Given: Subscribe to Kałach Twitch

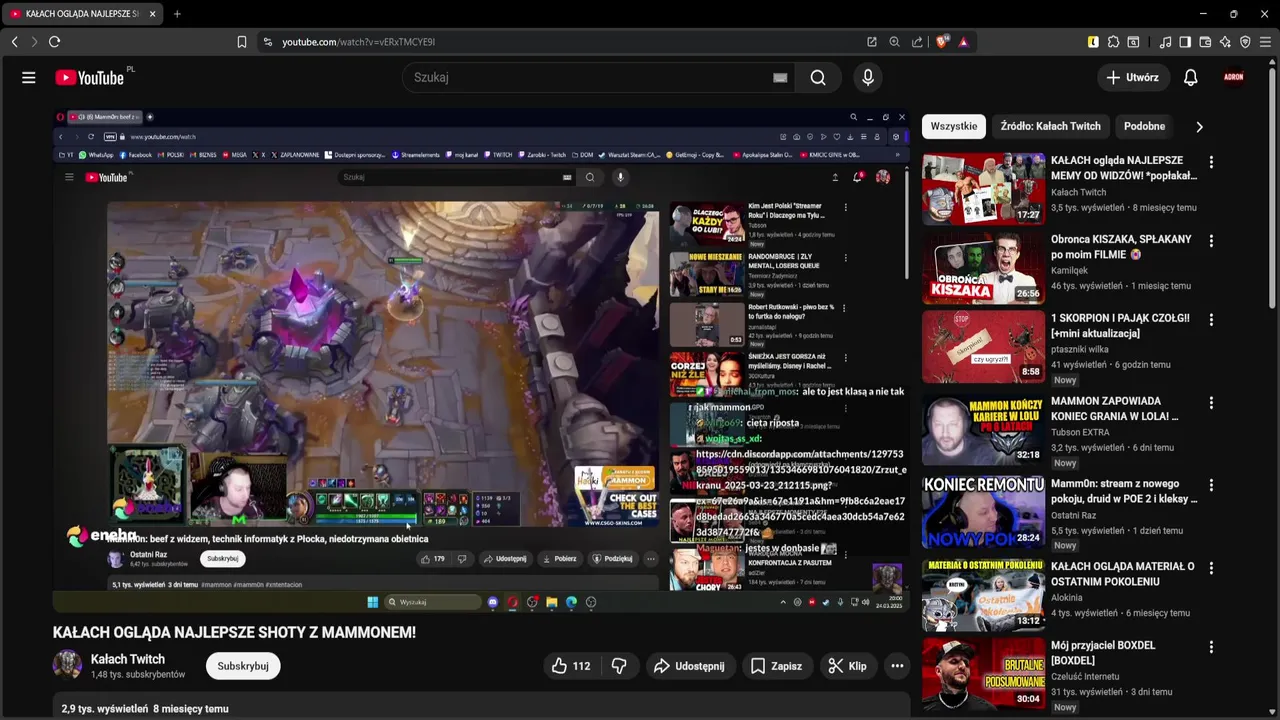Looking at the screenshot, I should pyautogui.click(x=243, y=666).
